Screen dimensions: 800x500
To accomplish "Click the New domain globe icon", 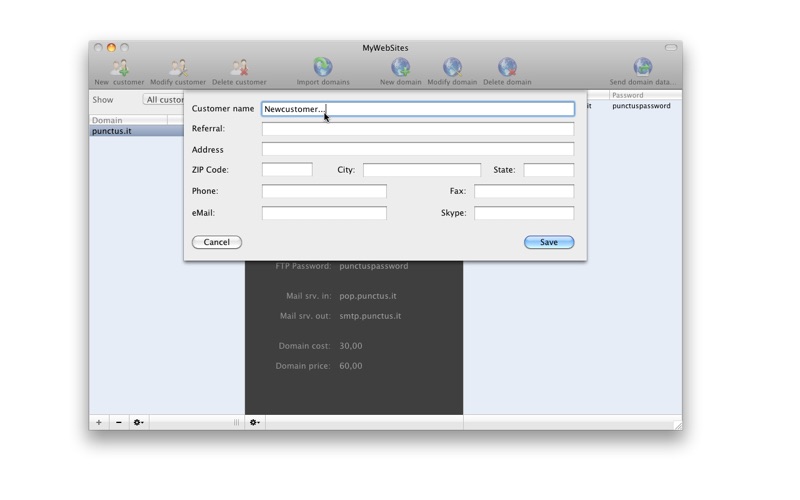I will click(400, 68).
